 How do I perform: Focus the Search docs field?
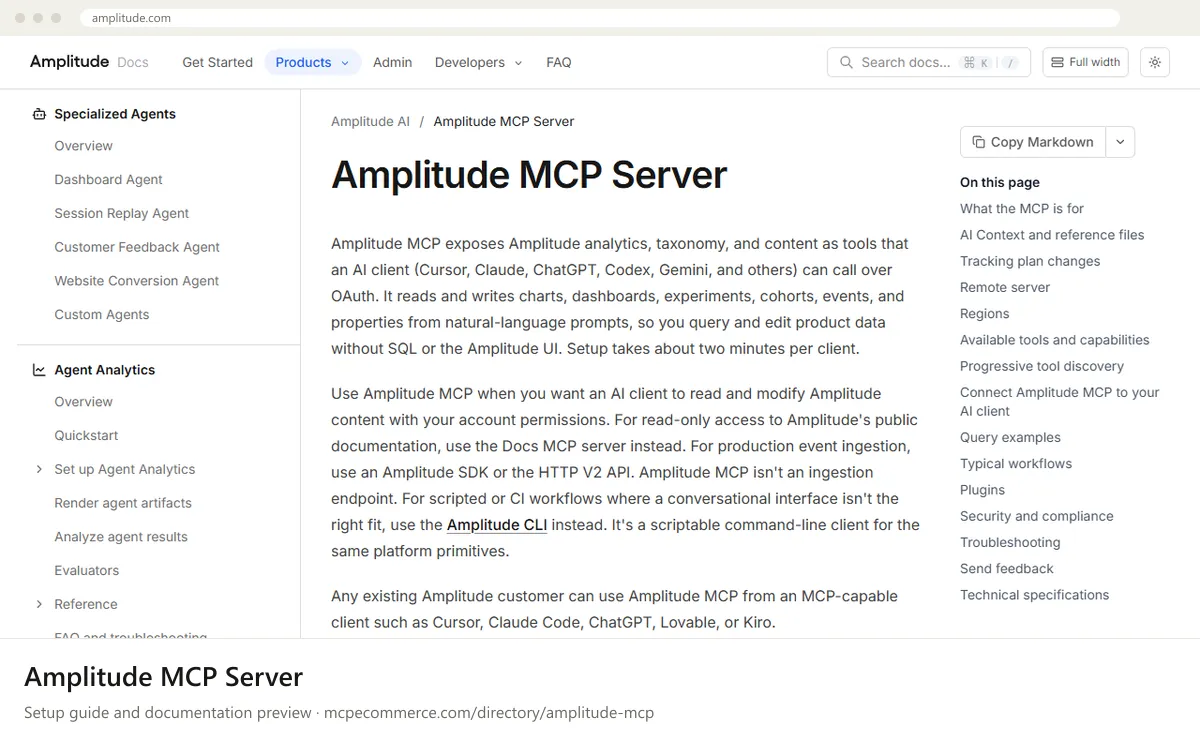[929, 62]
